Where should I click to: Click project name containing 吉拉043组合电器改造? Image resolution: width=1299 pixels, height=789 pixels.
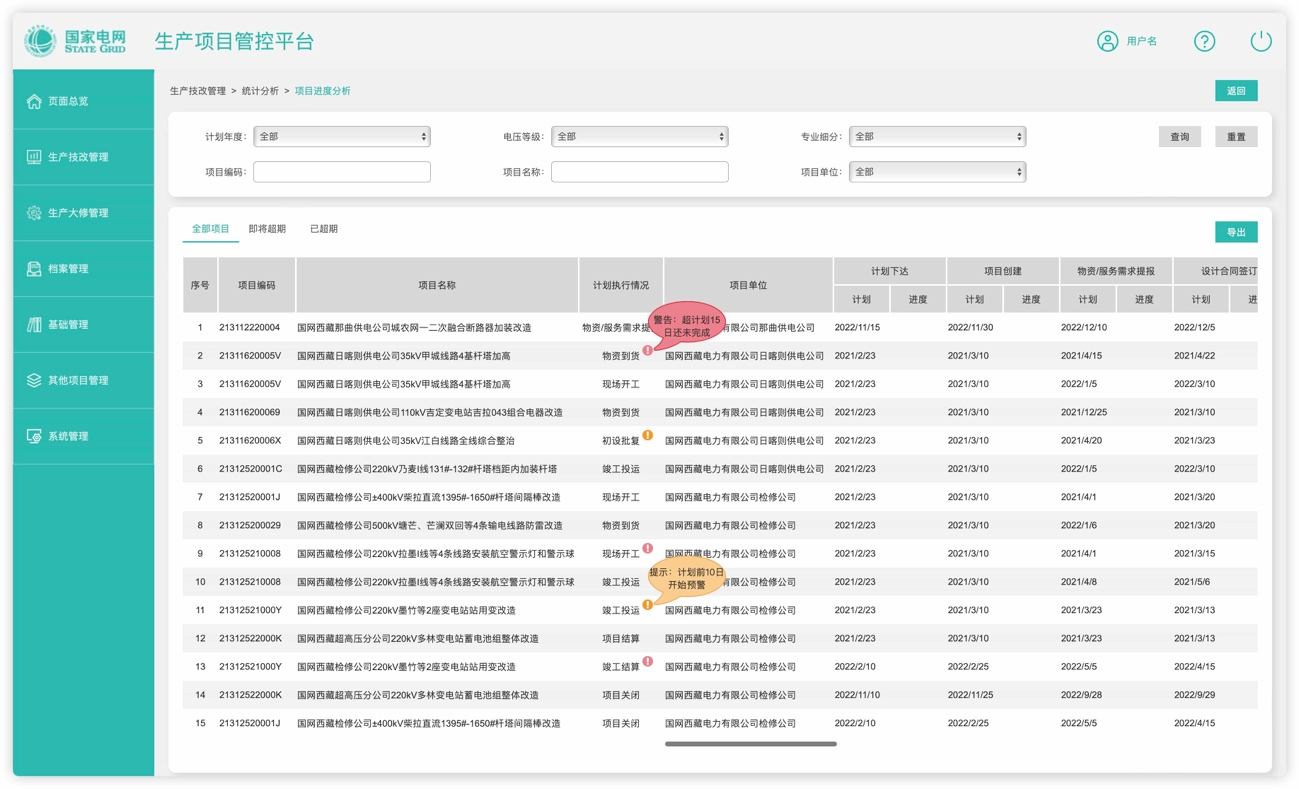[430, 413]
